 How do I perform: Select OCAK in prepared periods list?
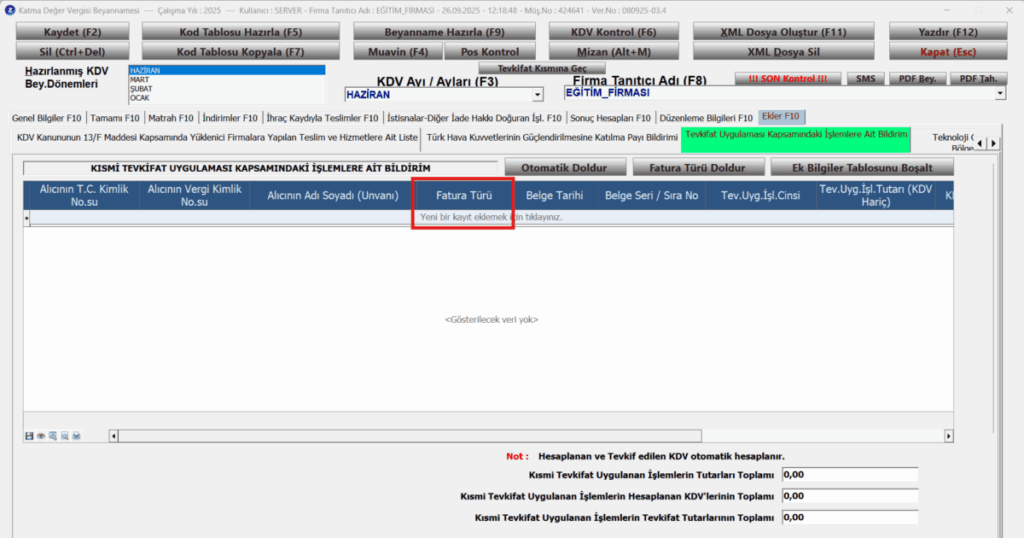coord(227,97)
